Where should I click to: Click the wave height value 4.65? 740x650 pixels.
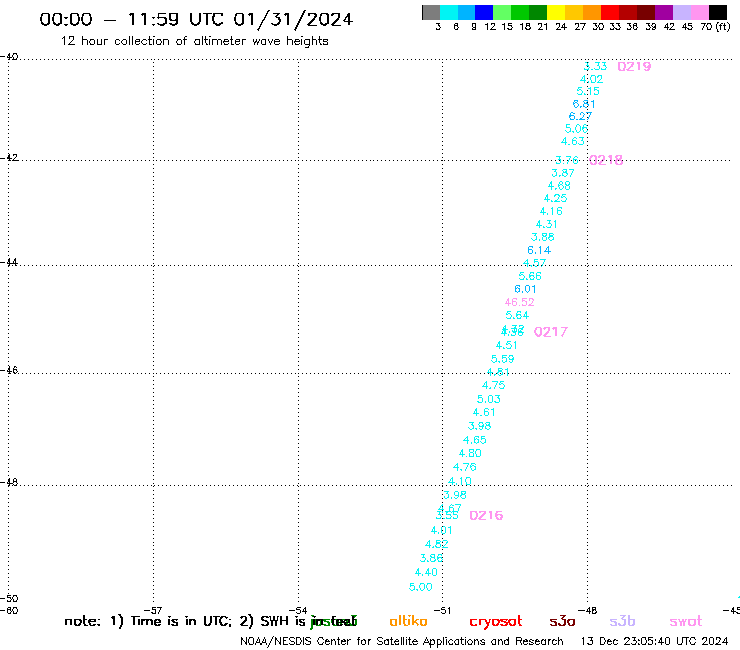point(475,440)
